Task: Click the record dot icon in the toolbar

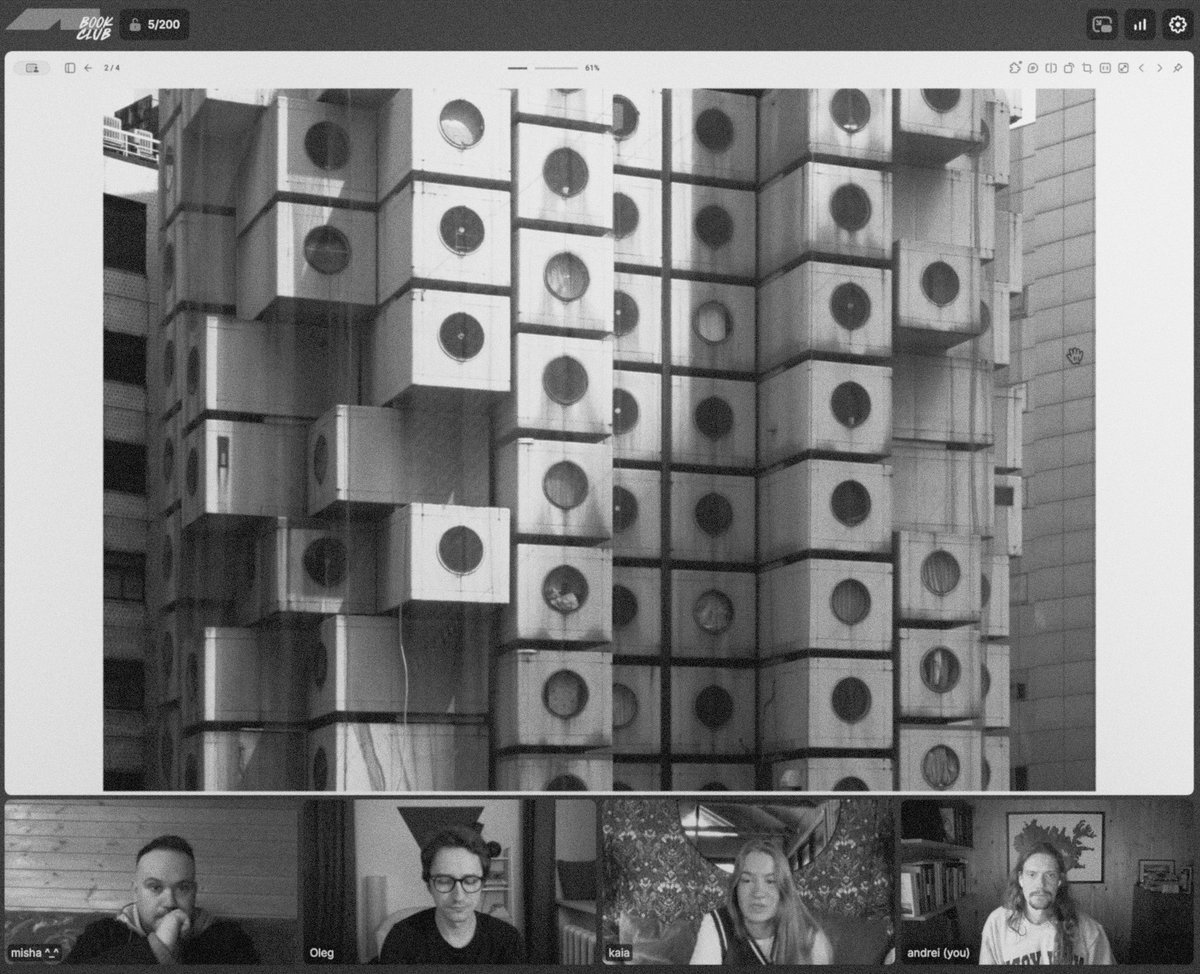Action: coord(1033,68)
